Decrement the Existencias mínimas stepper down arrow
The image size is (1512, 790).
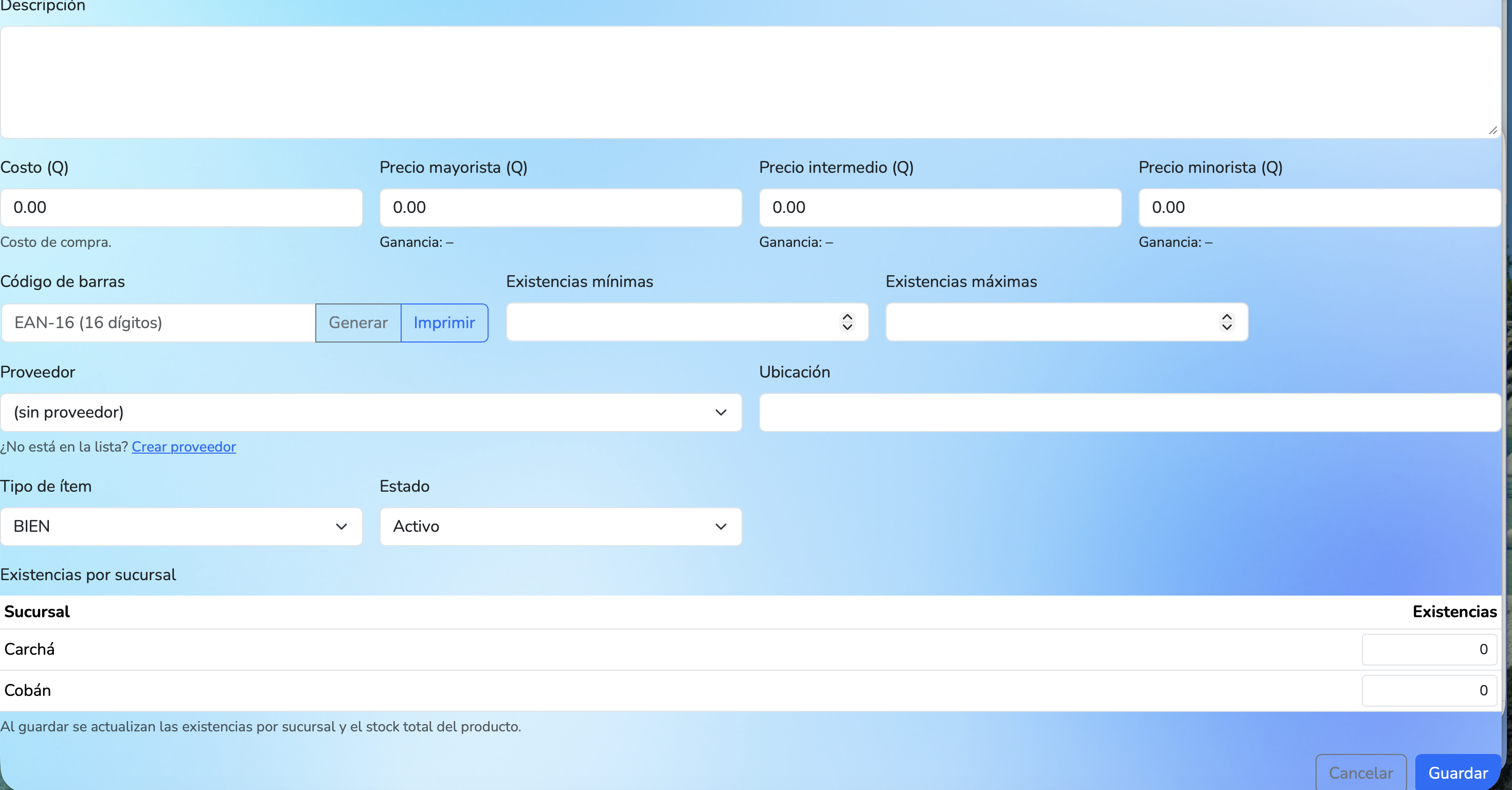click(x=847, y=328)
